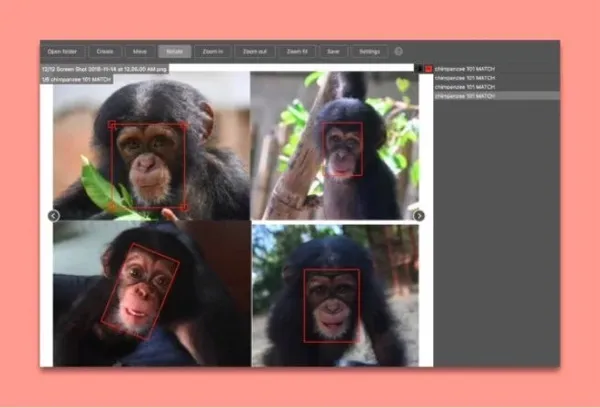Select bounding box on top-left chimp face
This screenshot has width=600, height=408.
click(x=148, y=166)
